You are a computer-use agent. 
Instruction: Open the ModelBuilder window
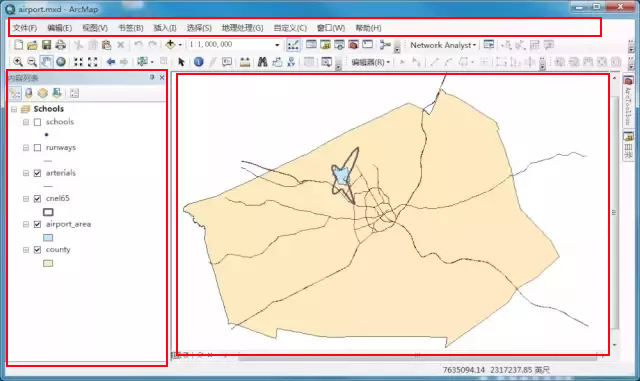384,45
